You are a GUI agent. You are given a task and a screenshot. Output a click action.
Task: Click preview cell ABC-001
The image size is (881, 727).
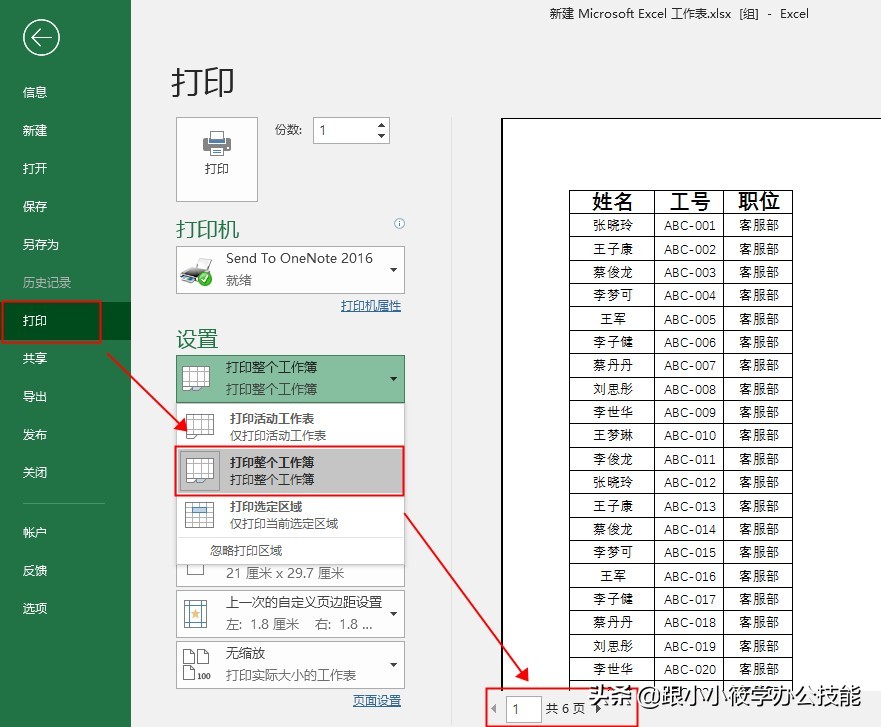pos(689,226)
